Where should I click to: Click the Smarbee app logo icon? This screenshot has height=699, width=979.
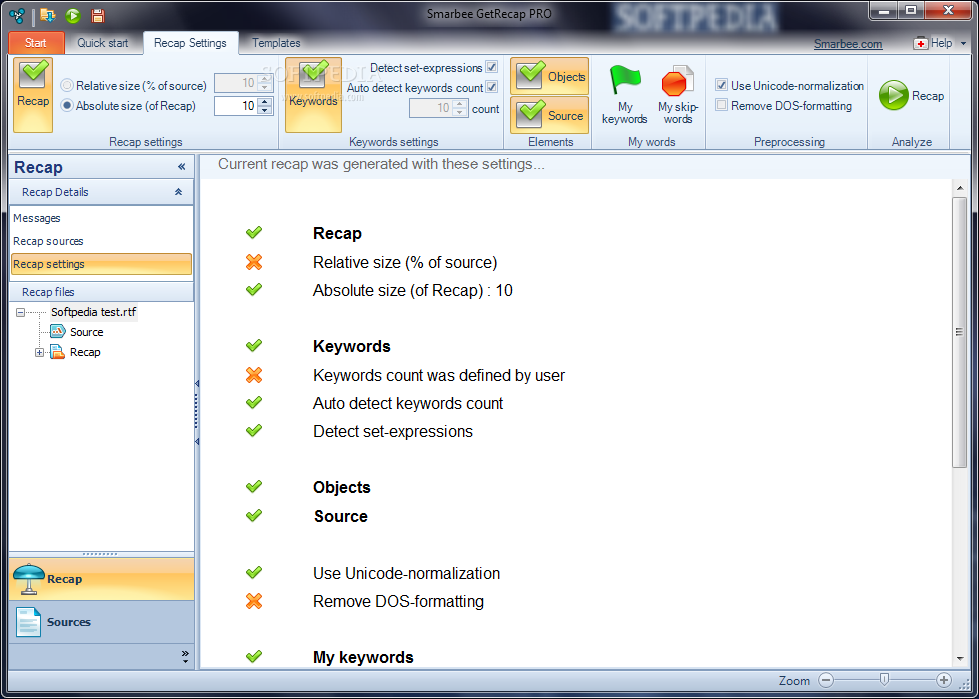tap(18, 14)
